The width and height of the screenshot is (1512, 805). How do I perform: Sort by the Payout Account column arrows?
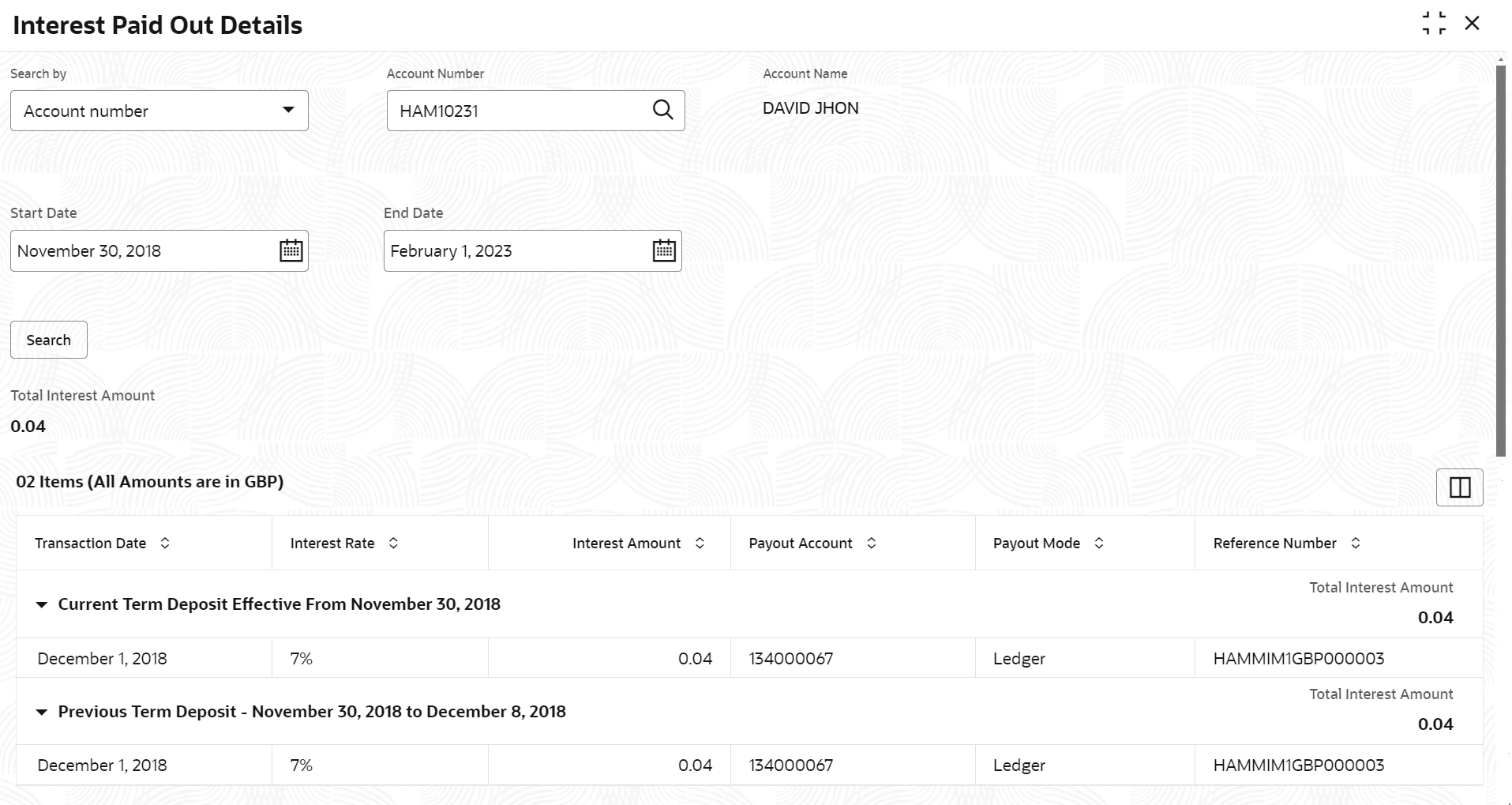coord(872,543)
